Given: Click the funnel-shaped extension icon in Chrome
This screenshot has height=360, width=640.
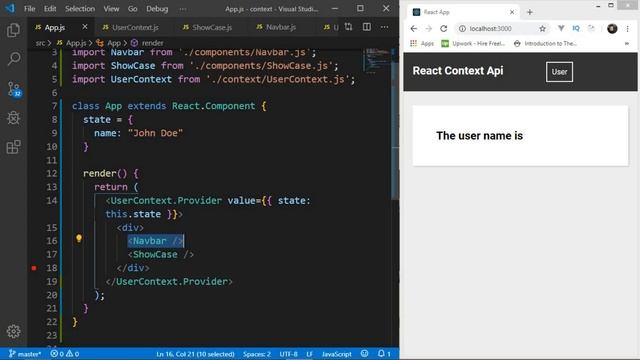Looking at the screenshot, I should [561, 28].
